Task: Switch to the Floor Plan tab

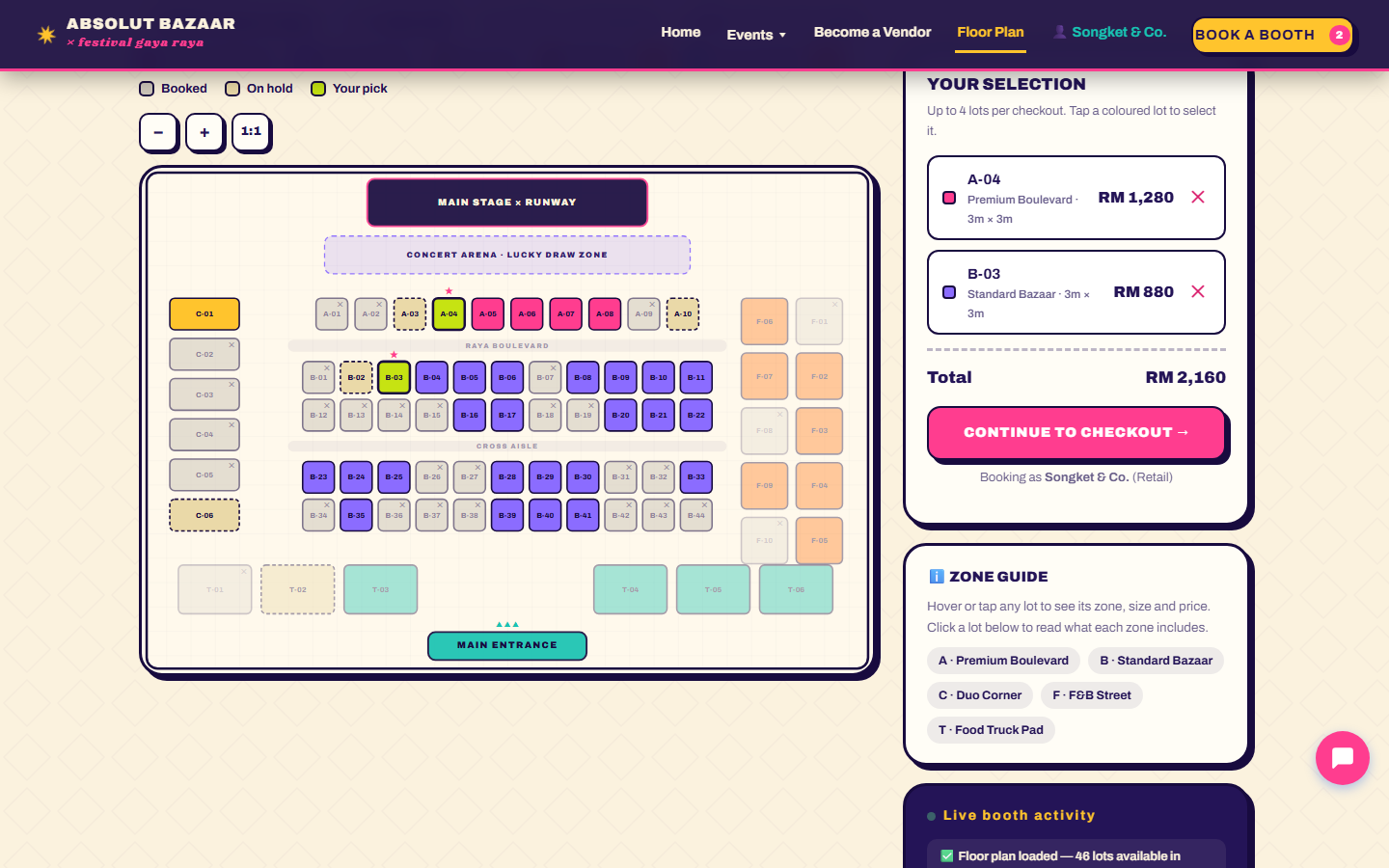Action: coord(991,32)
